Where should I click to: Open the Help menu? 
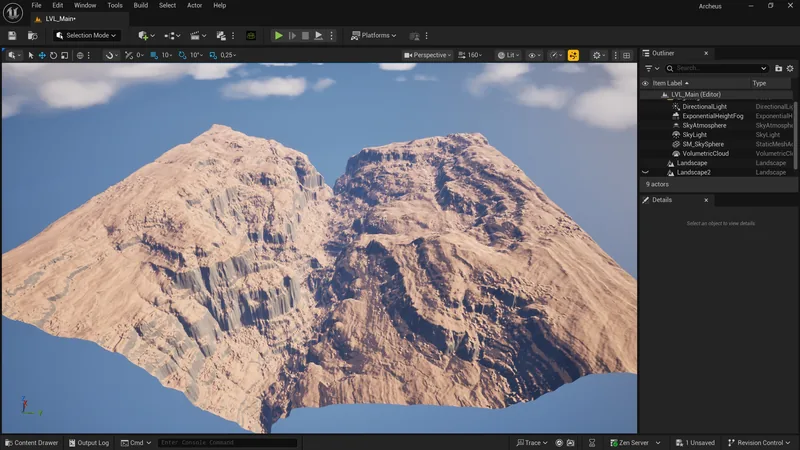(x=219, y=5)
